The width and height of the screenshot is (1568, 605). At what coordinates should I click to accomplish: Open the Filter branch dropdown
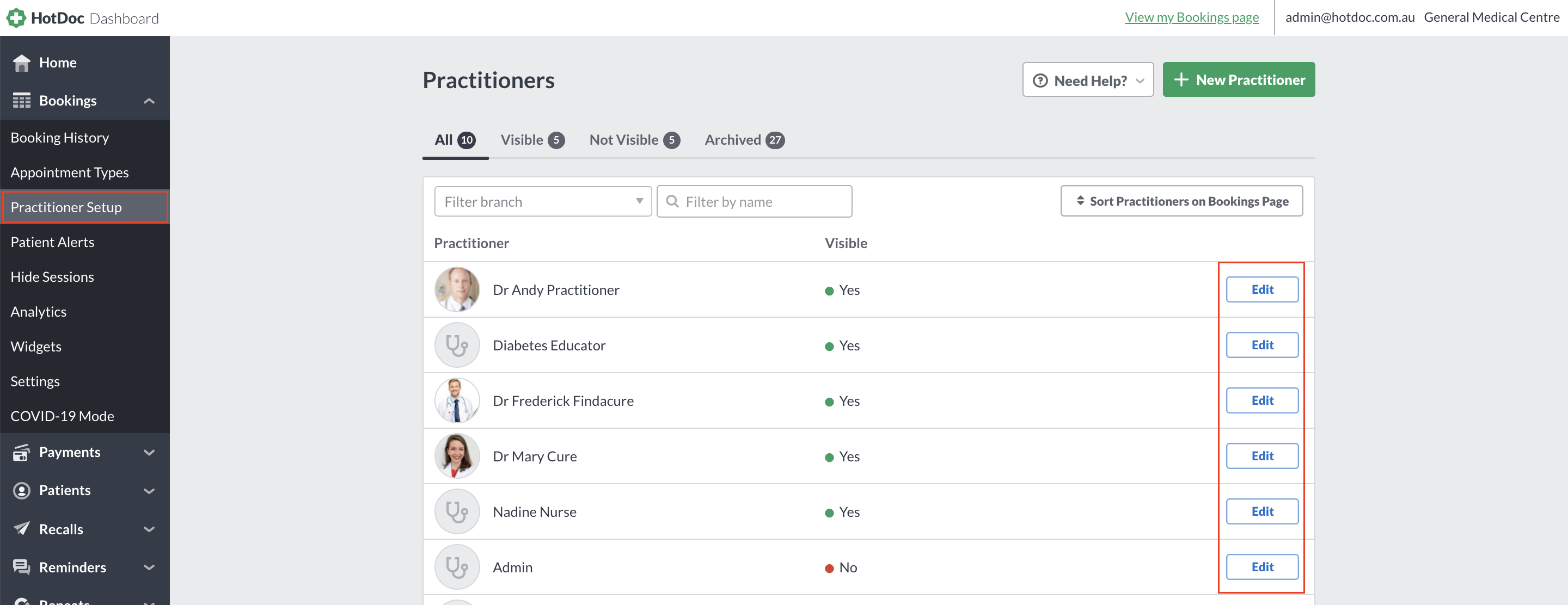pyautogui.click(x=543, y=201)
